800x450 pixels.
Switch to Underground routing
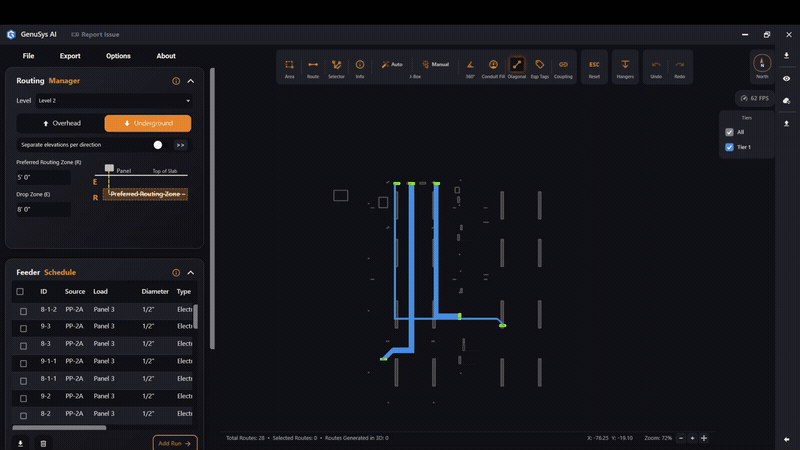point(148,123)
